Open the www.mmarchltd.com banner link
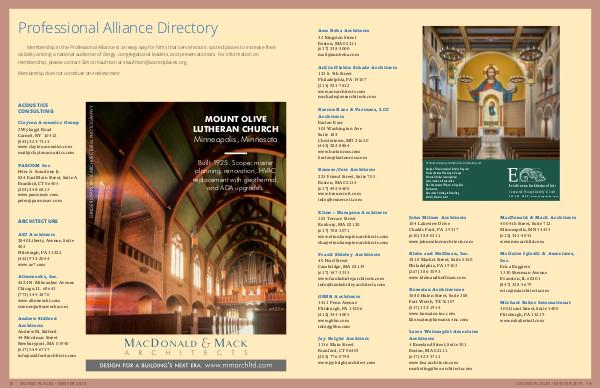 click(x=186, y=365)
